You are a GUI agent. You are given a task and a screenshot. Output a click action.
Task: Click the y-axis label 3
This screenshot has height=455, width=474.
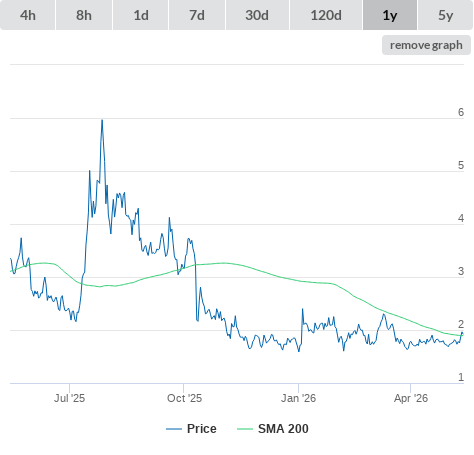pyautogui.click(x=461, y=271)
